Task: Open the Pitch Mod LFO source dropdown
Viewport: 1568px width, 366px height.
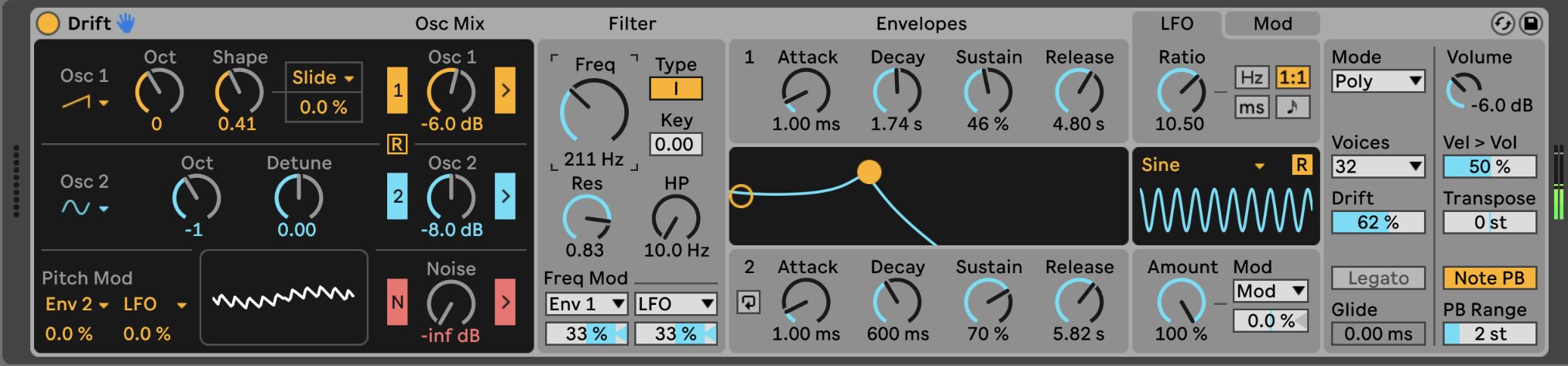Action: (155, 304)
